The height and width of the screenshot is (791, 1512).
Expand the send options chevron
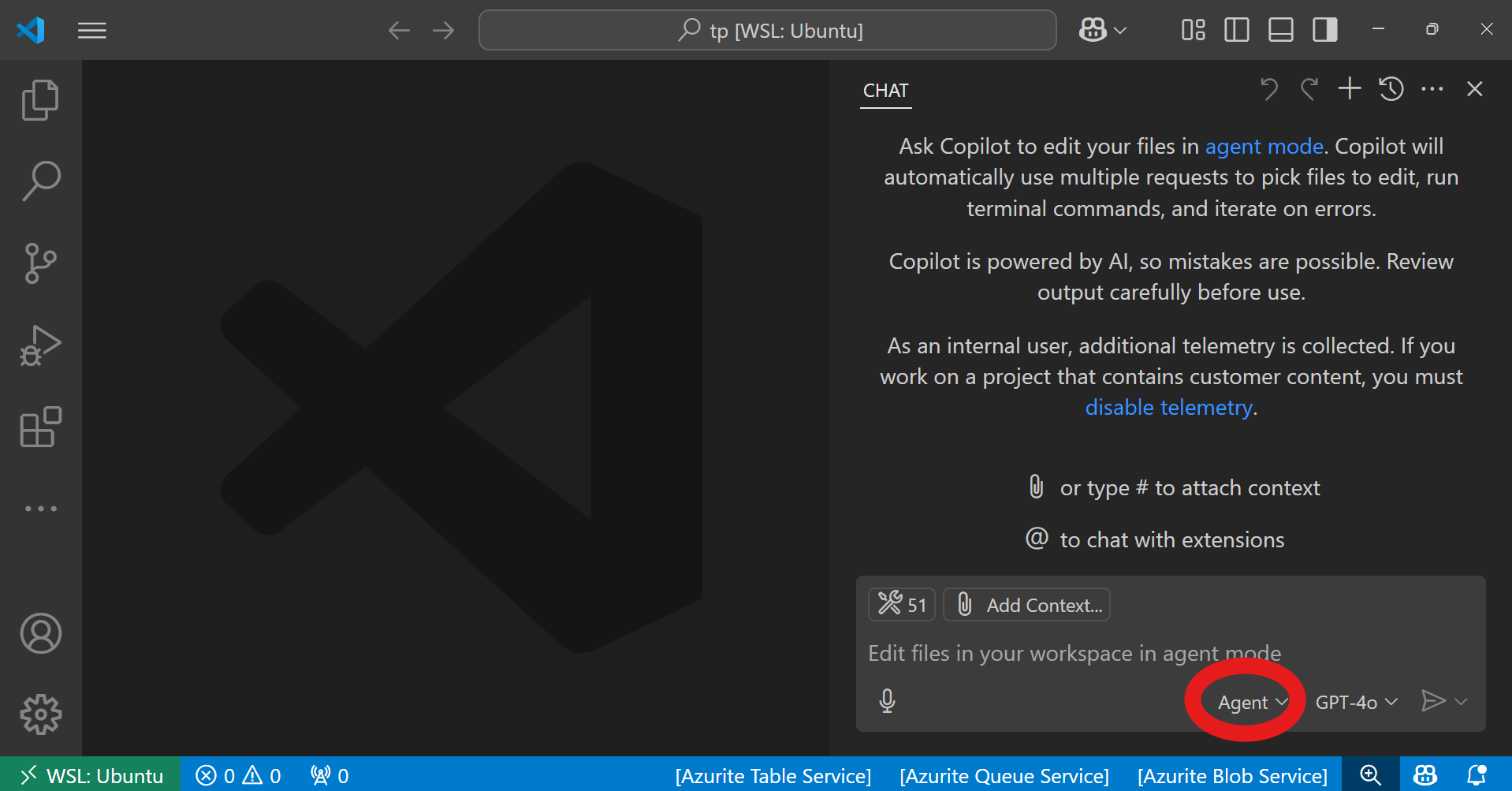tap(1461, 701)
